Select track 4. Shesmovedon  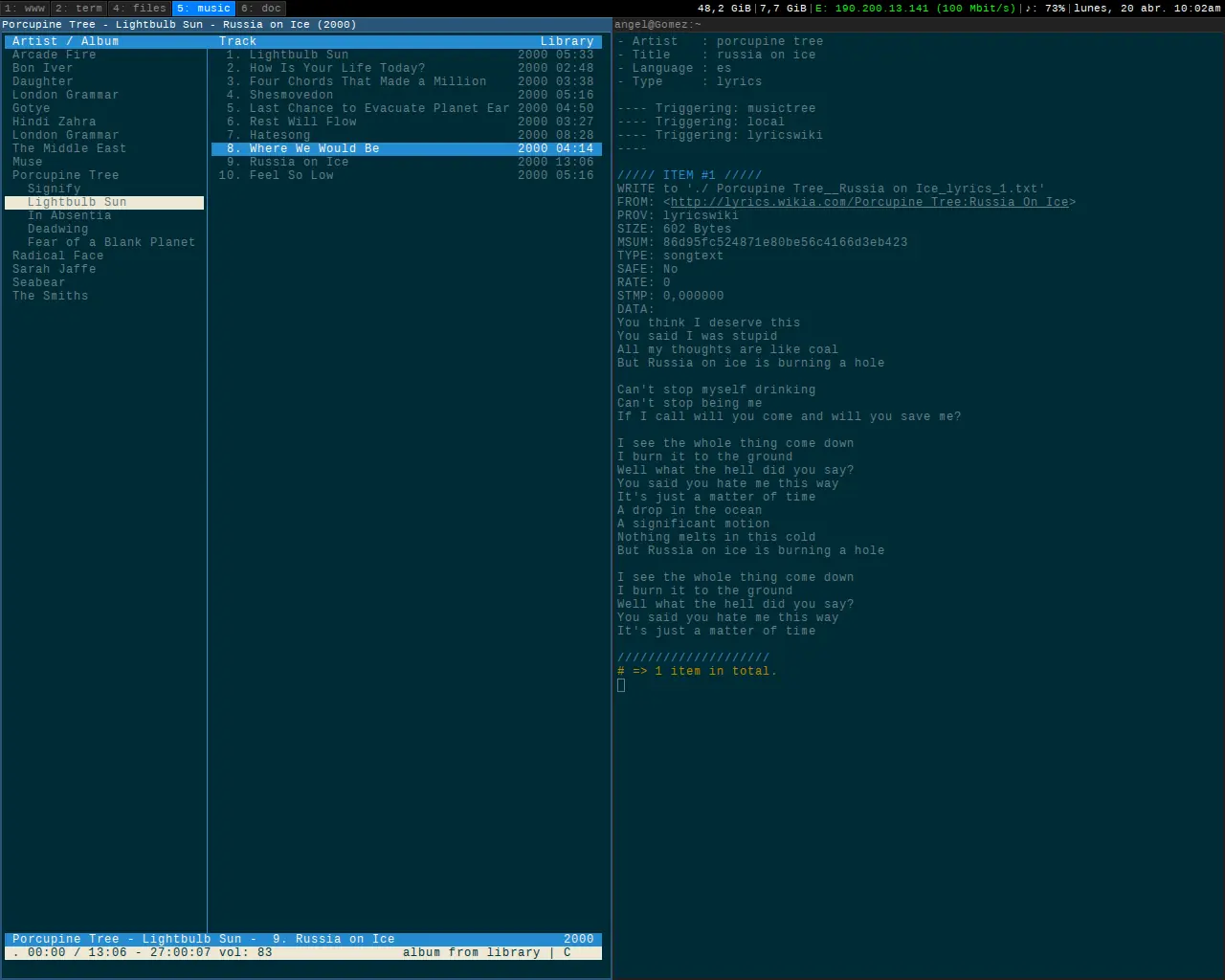coord(407,95)
